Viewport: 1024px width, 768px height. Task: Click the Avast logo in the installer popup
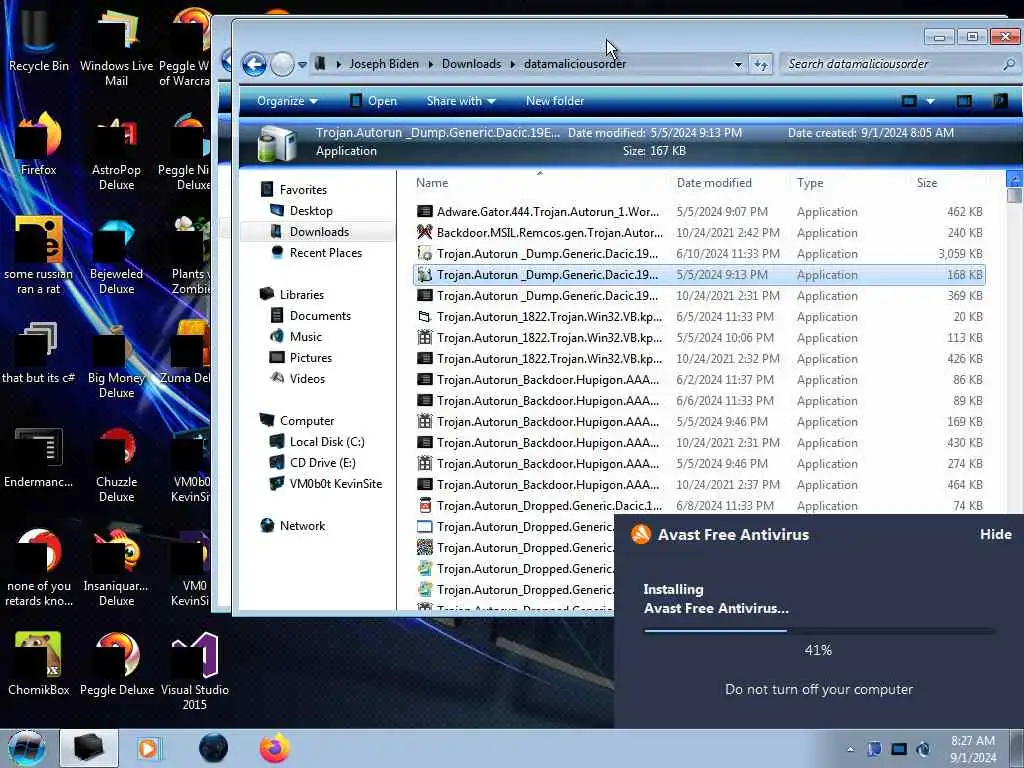point(641,534)
